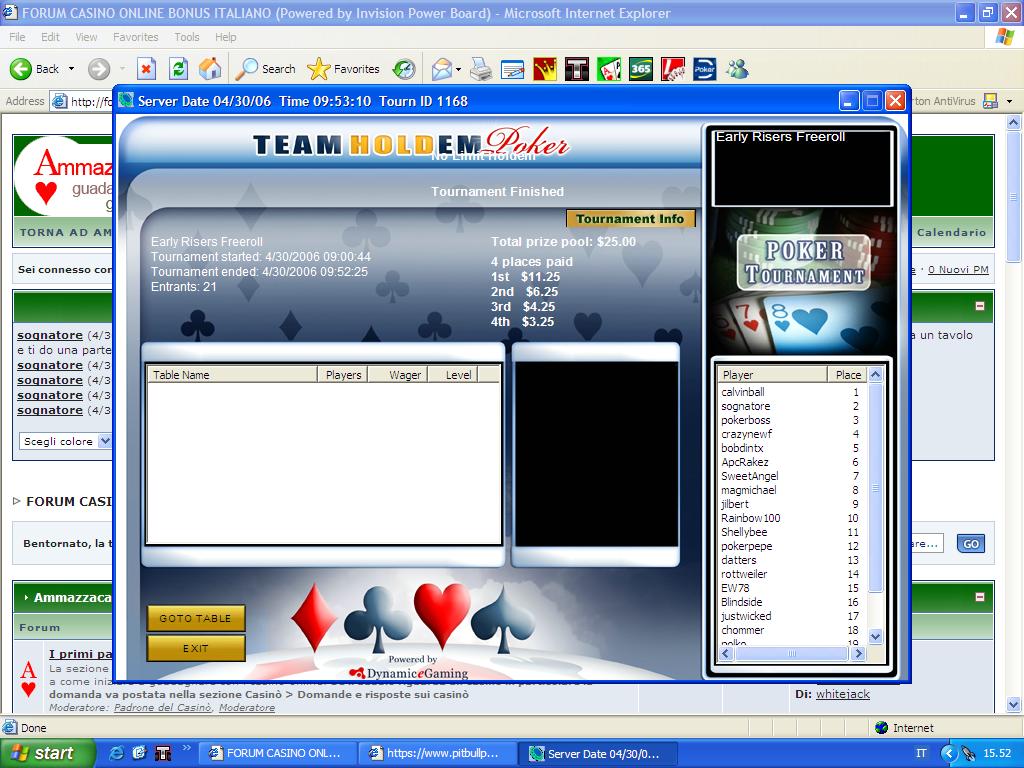Click the Mail envelope icon
This screenshot has height=768, width=1024.
tap(442, 69)
